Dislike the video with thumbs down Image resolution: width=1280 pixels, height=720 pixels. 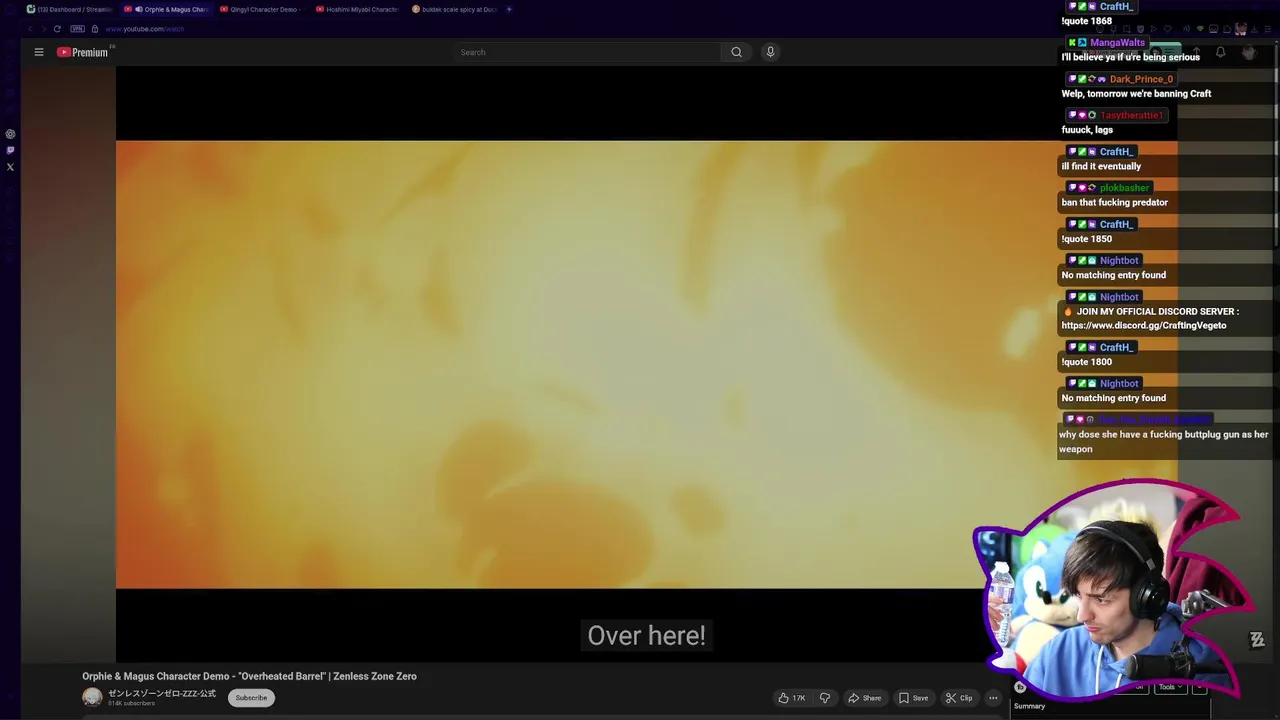pyautogui.click(x=825, y=698)
